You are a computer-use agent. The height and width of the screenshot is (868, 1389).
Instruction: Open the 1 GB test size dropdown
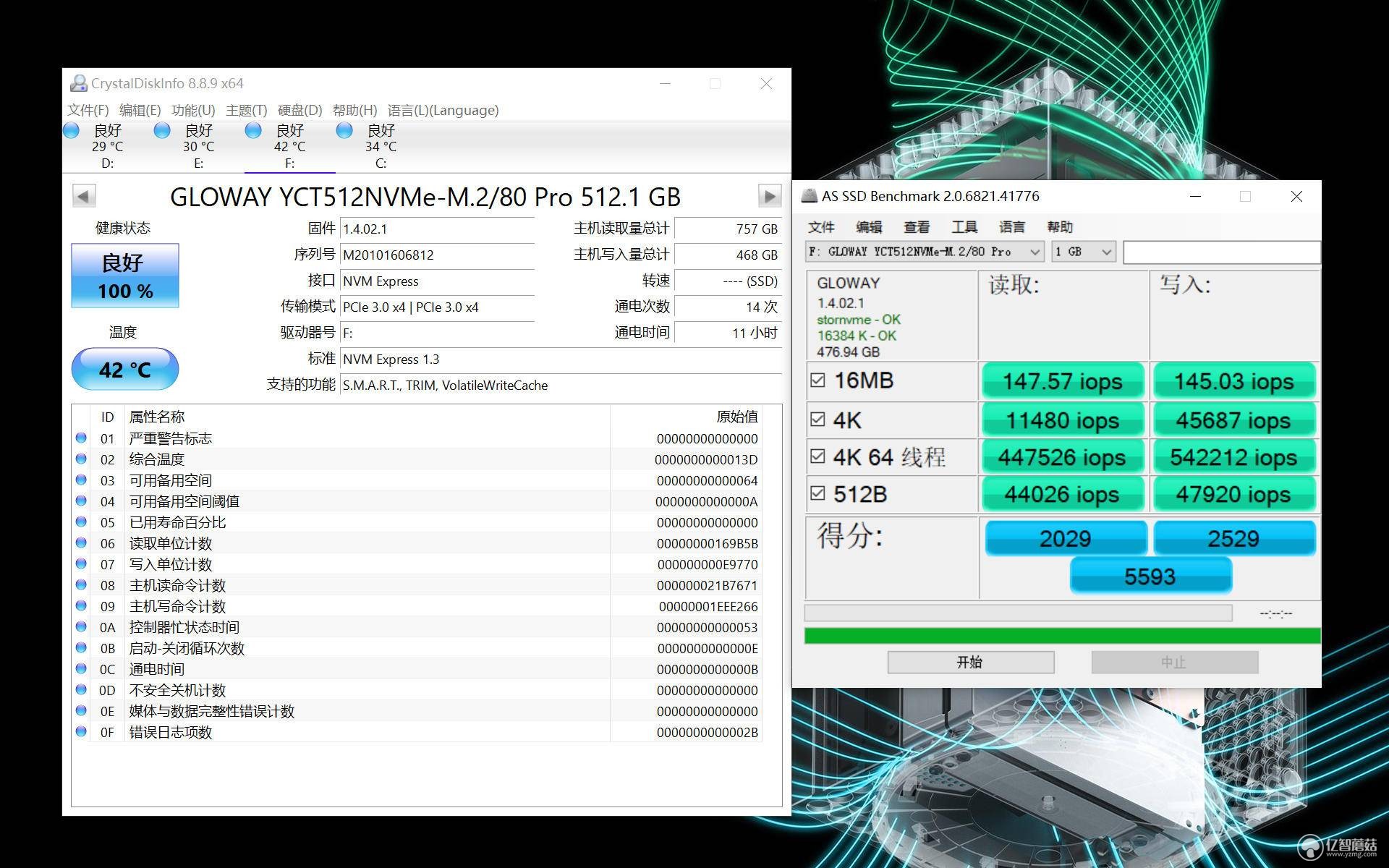1083,252
